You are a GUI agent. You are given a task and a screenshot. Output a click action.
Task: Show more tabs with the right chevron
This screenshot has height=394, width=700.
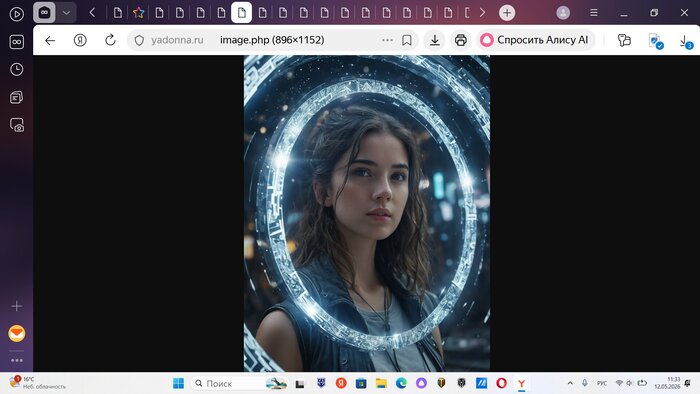[482, 12]
